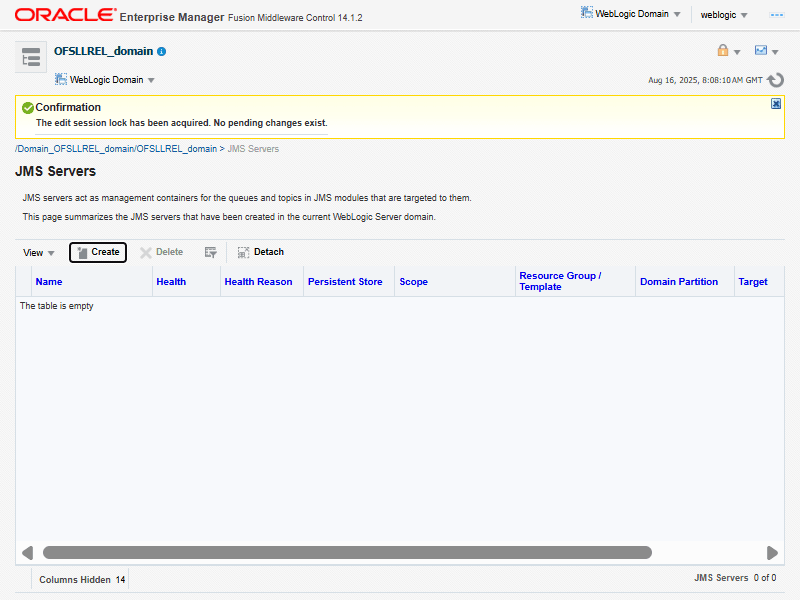Image resolution: width=800 pixels, height=600 pixels.
Task: Click the horizontal scrollbar thumb
Action: (347, 553)
